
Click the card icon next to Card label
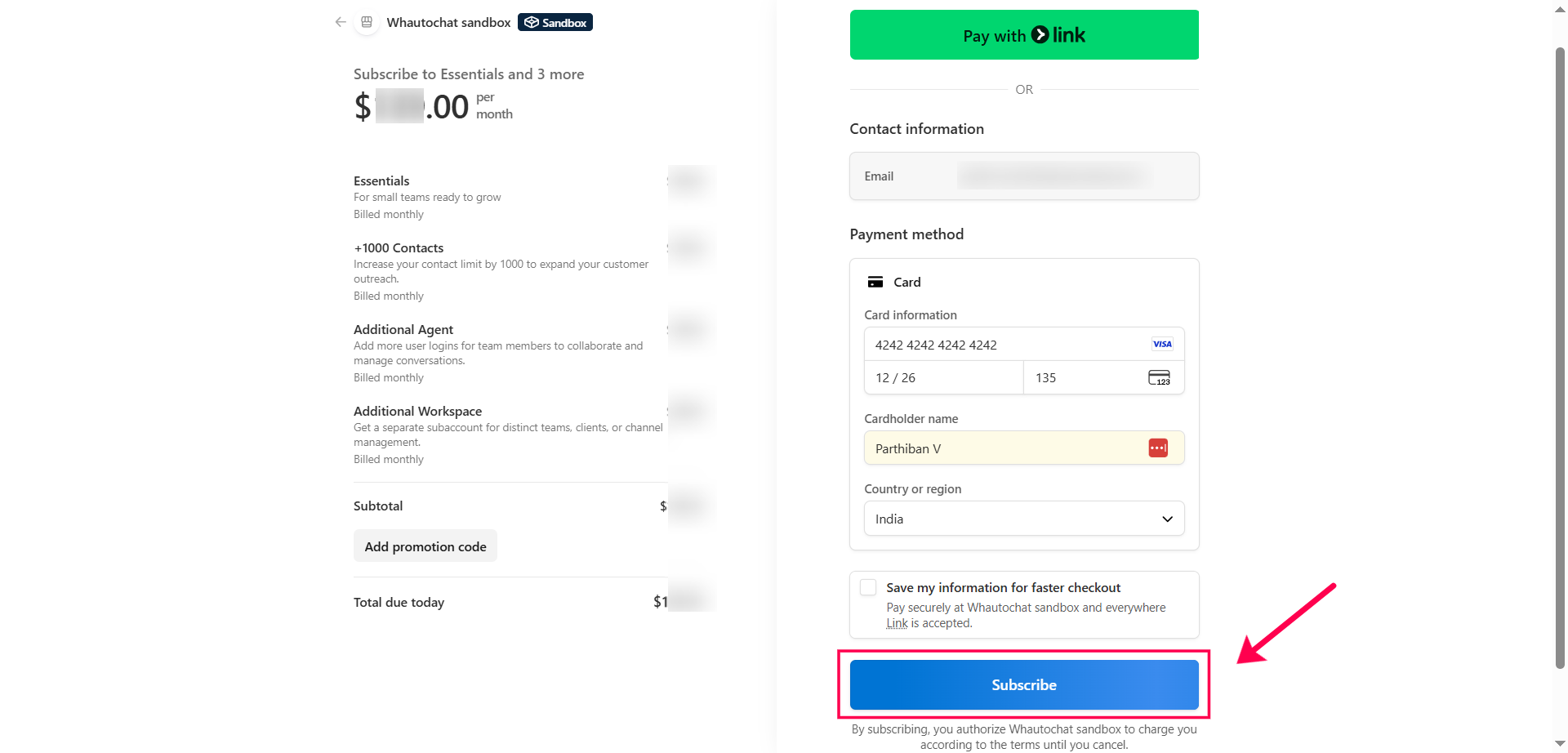click(877, 281)
